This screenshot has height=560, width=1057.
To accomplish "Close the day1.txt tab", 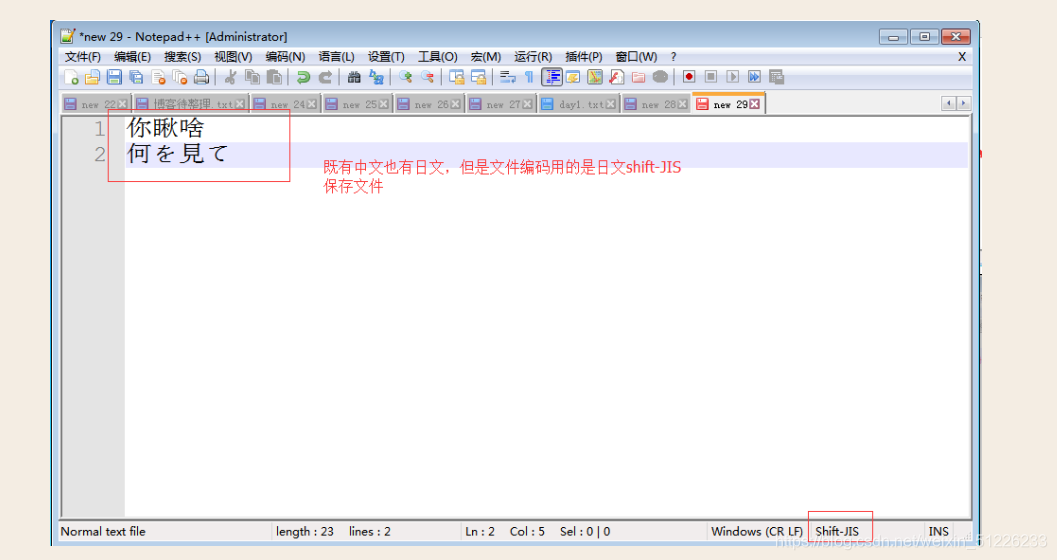I will pos(610,104).
